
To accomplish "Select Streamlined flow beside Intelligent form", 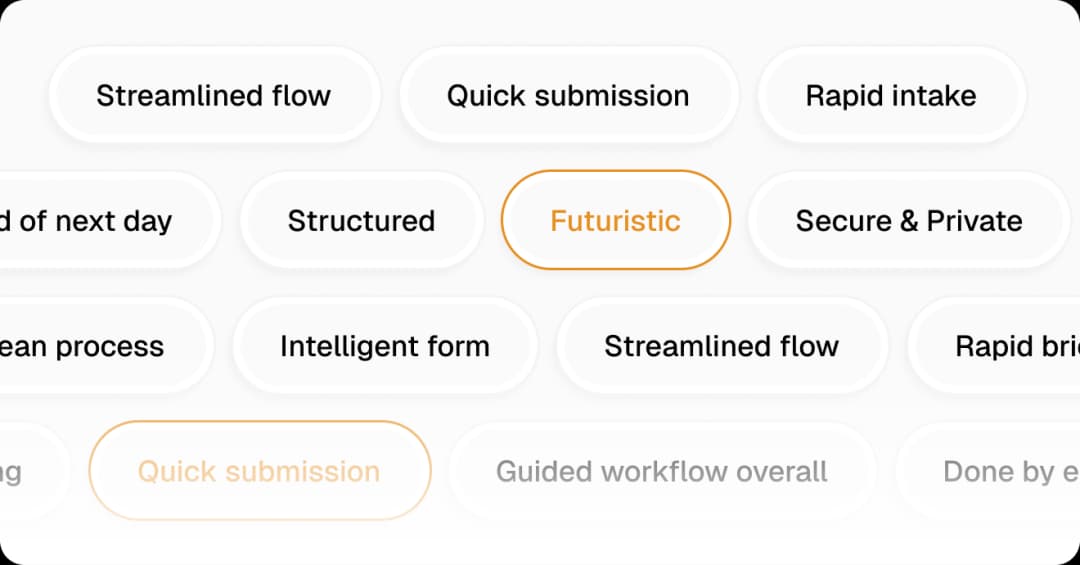I will point(721,346).
